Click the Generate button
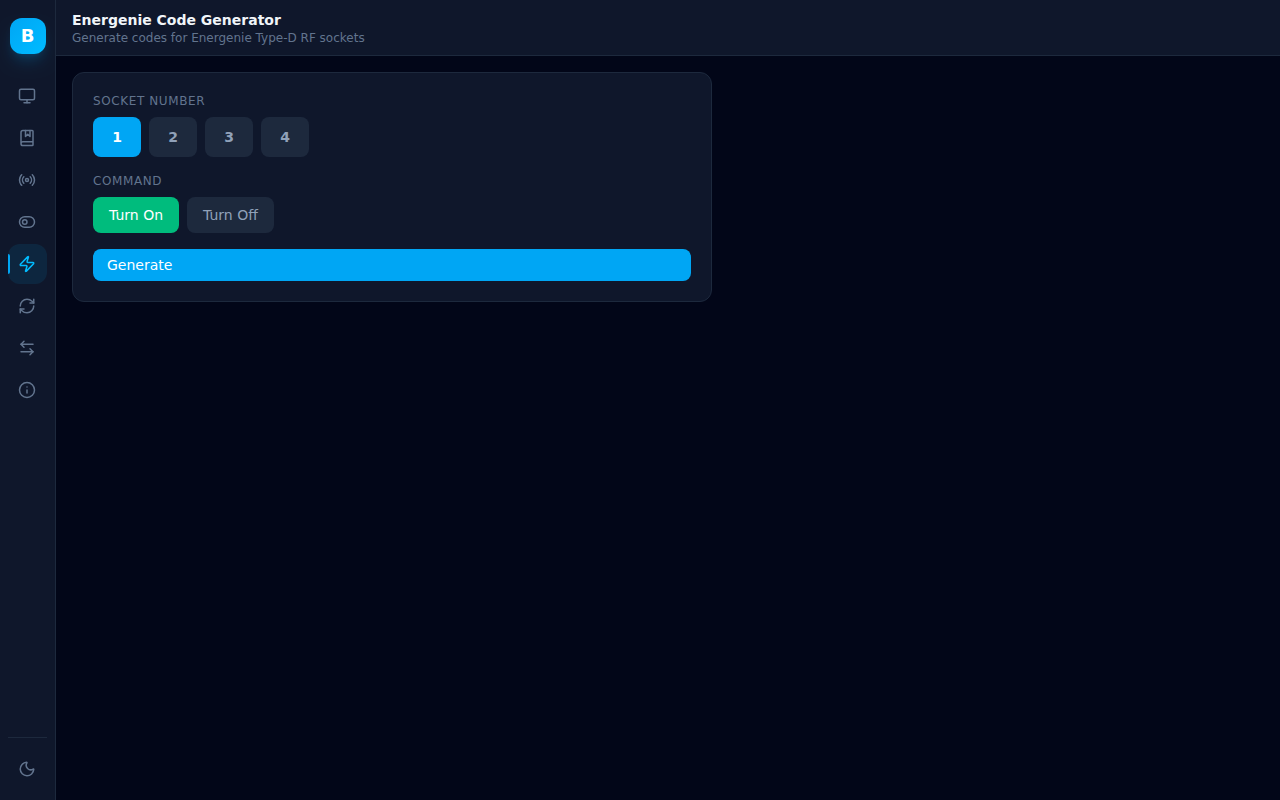The image size is (1280, 800). [x=392, y=265]
